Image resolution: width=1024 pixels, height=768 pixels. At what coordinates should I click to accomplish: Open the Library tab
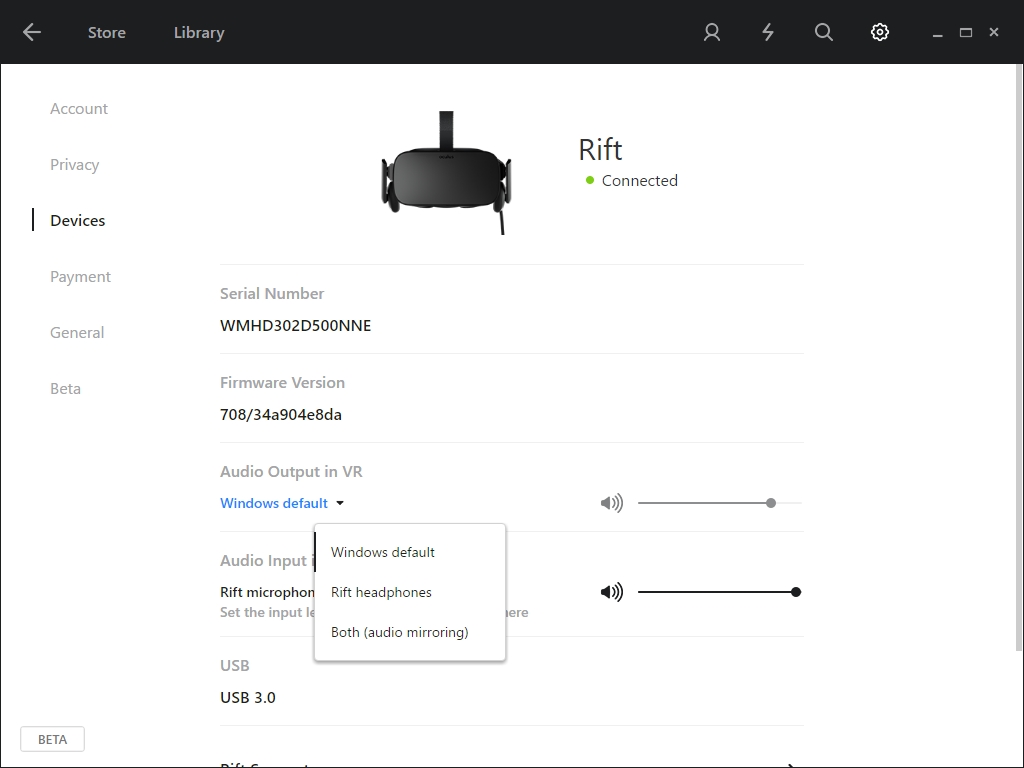(199, 33)
